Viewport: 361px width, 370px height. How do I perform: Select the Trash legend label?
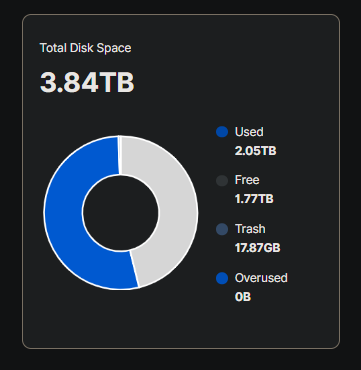point(250,229)
